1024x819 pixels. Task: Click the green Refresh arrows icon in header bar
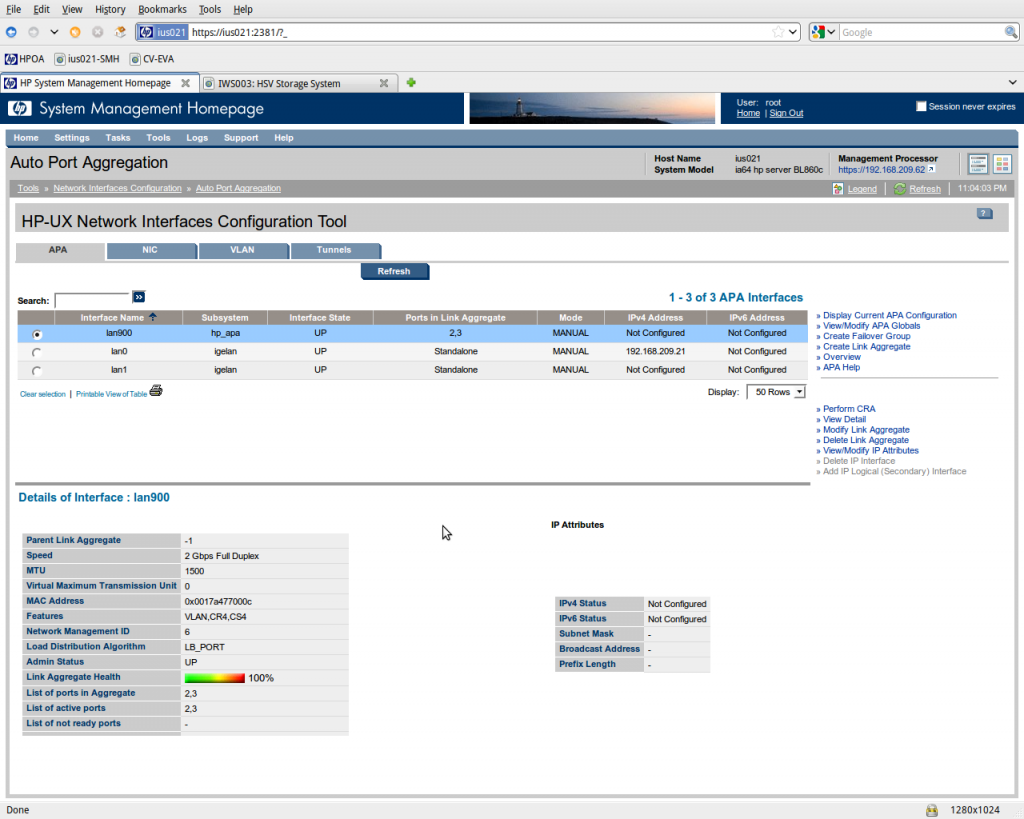click(899, 188)
